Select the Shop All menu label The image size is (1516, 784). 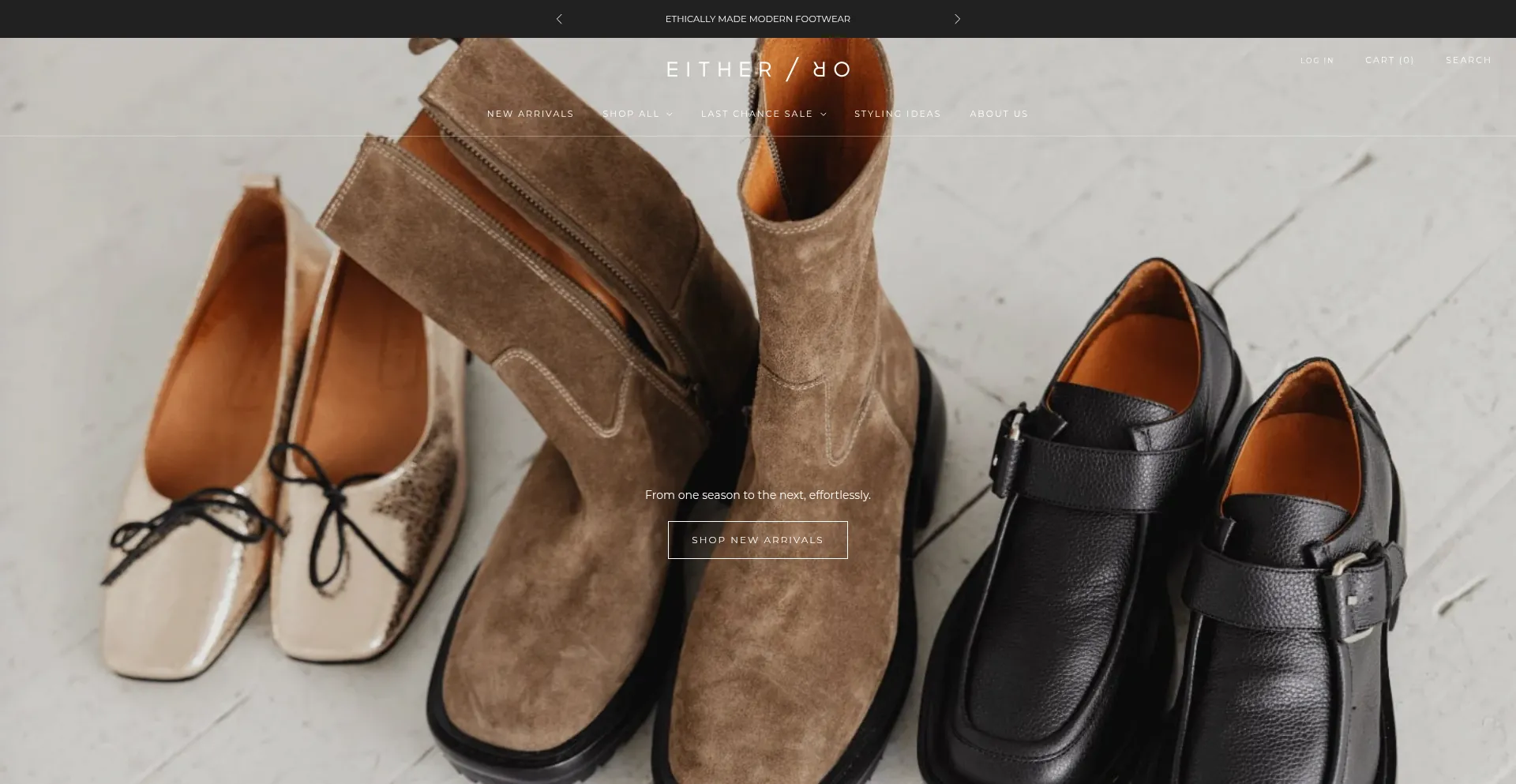(630, 114)
